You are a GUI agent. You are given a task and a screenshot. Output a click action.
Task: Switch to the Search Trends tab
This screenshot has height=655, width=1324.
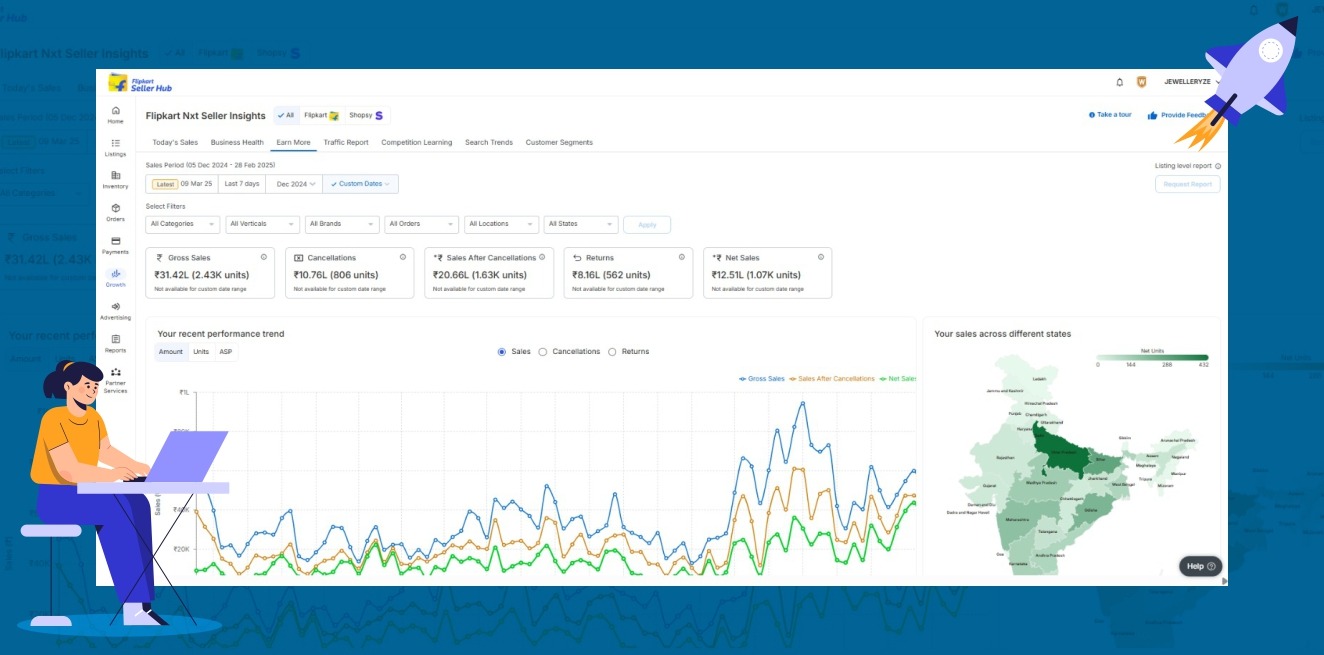point(489,143)
